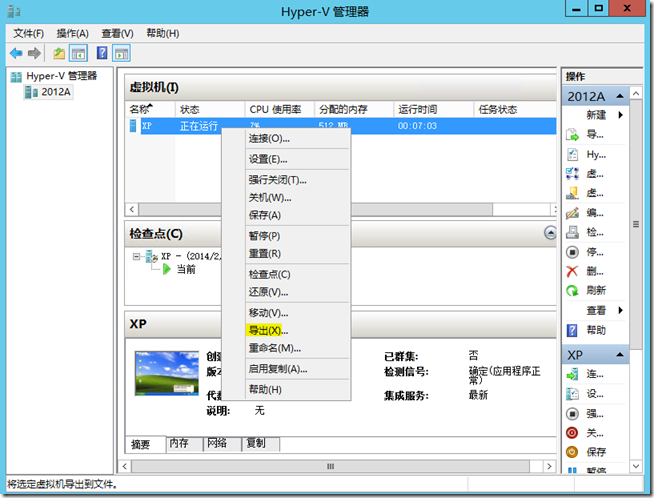
Task: Switch to the Memory (内存) tab
Action: 184,443
